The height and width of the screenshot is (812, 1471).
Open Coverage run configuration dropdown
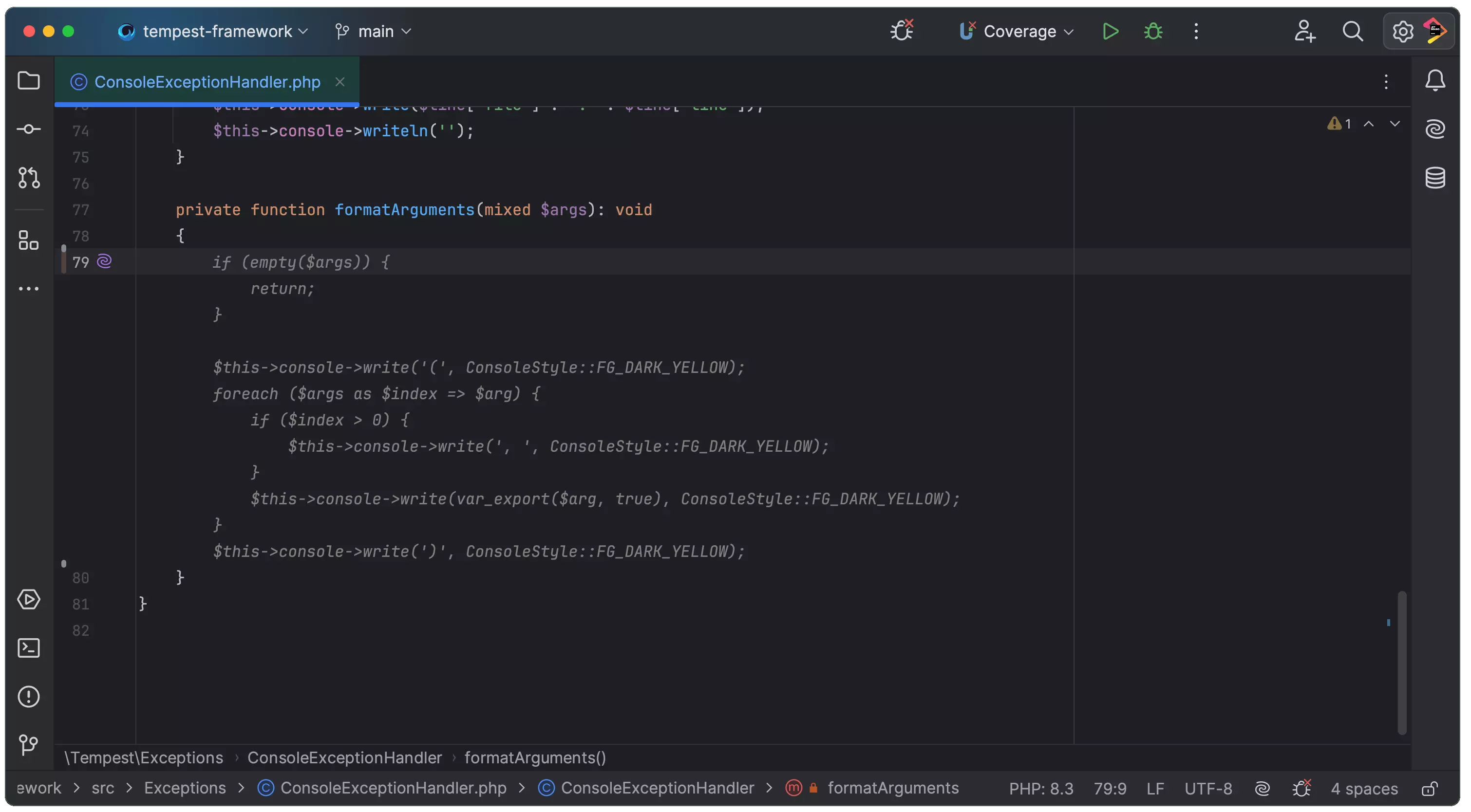click(1017, 31)
